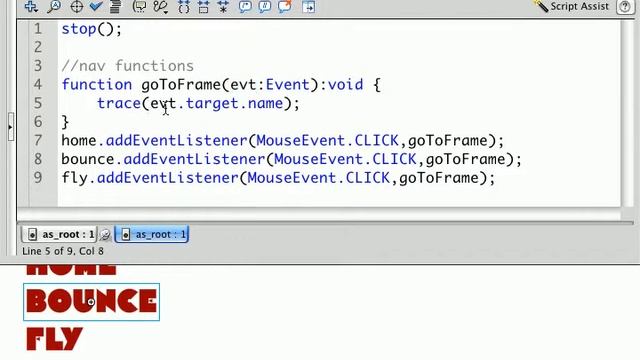Image resolution: width=640 pixels, height=360 pixels.
Task: Select the first as_root : 1 tab
Action: (59, 234)
